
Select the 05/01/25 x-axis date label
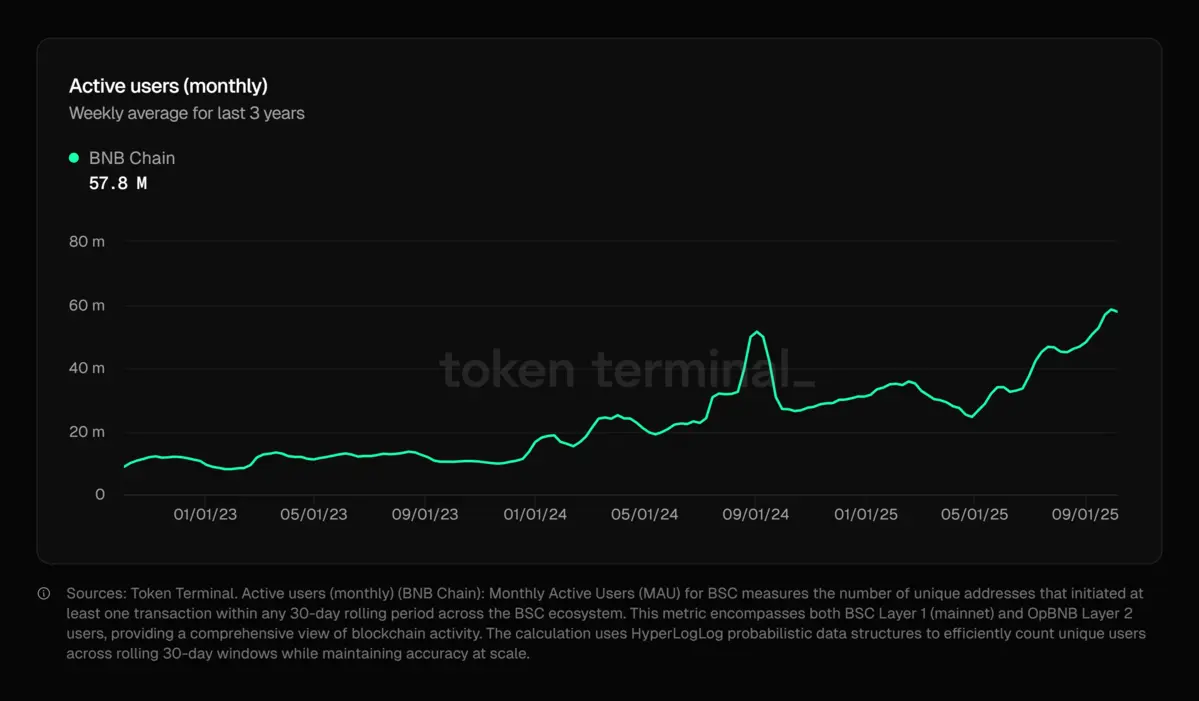[x=975, y=515]
